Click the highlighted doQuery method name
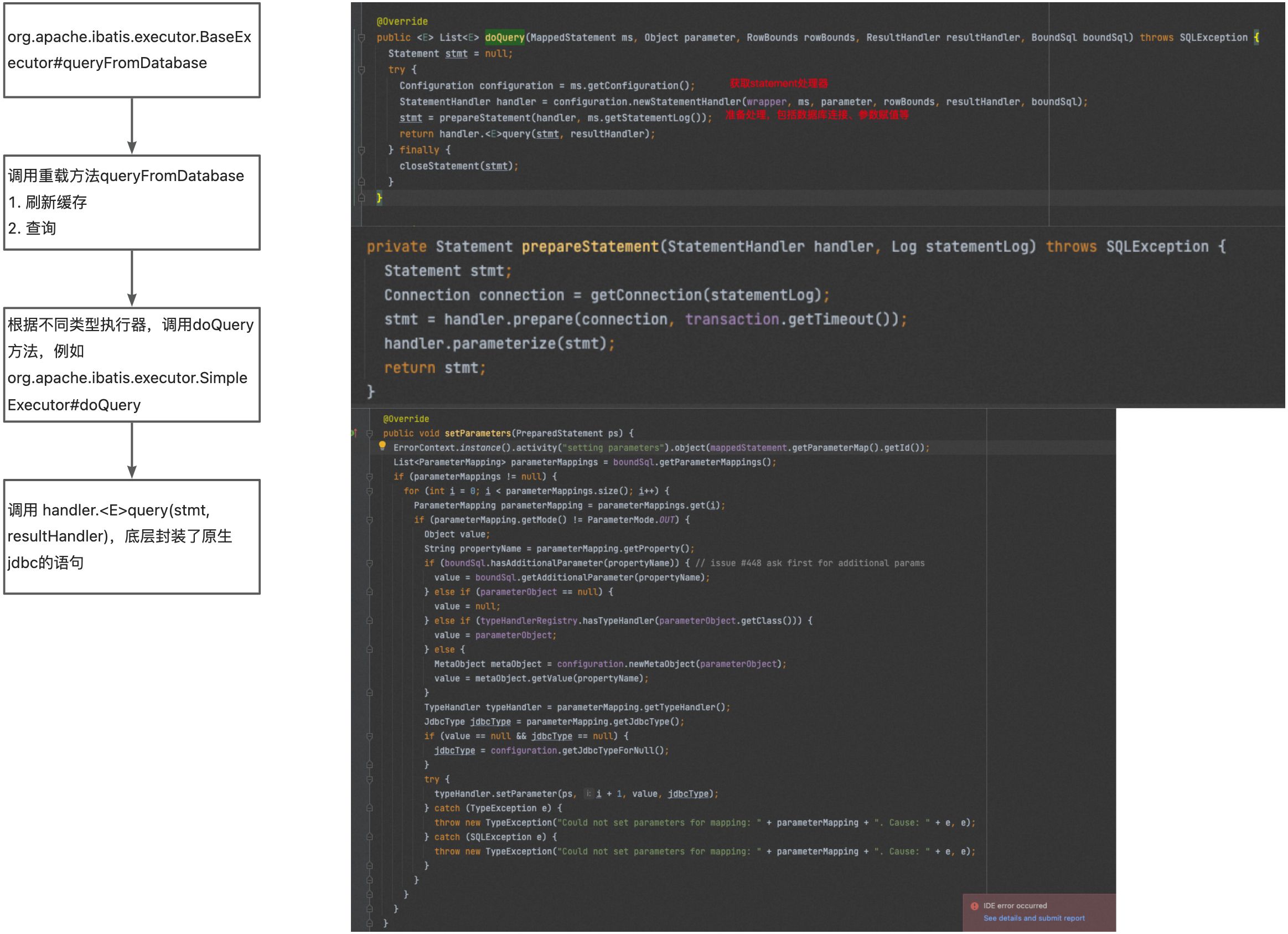 504,38
